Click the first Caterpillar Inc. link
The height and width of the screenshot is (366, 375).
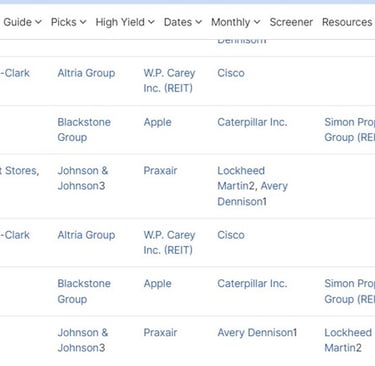252,122
